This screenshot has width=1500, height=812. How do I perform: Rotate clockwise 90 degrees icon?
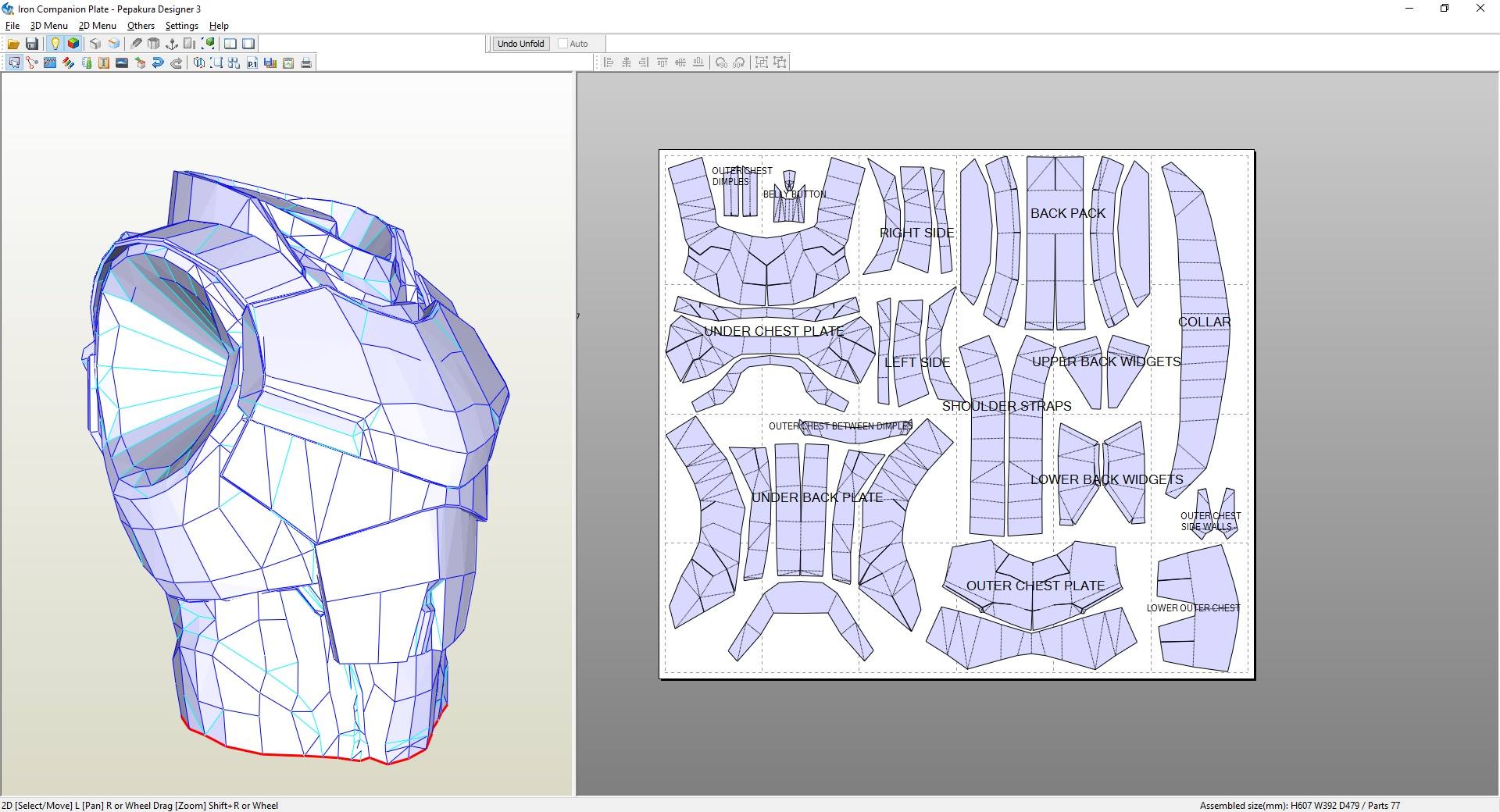click(x=739, y=62)
